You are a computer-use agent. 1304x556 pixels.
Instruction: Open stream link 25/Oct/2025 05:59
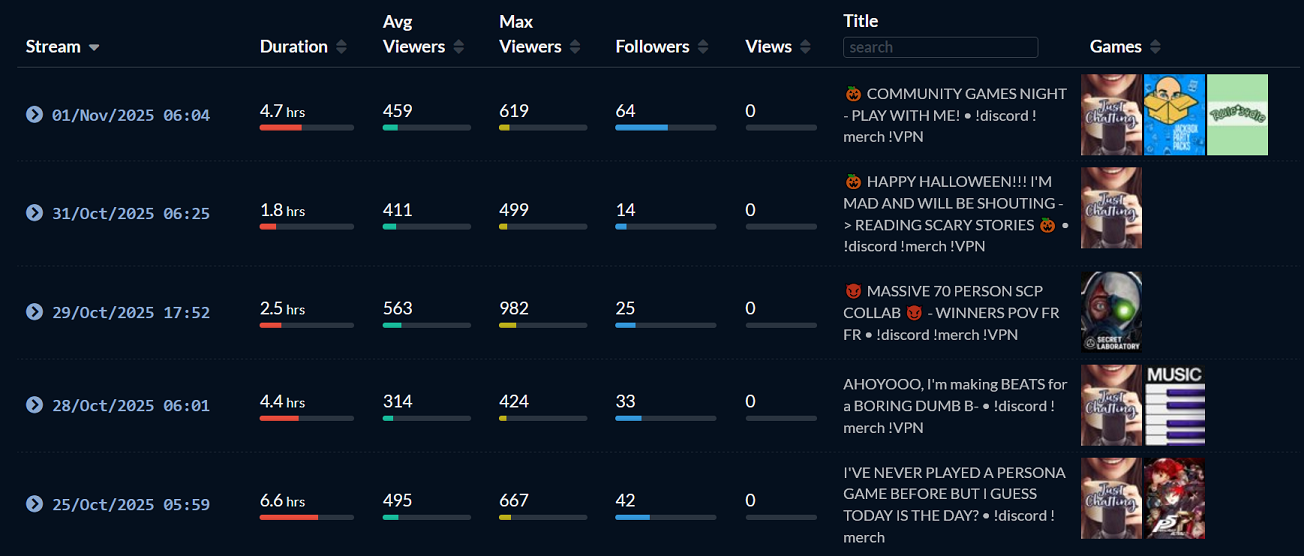coord(131,504)
